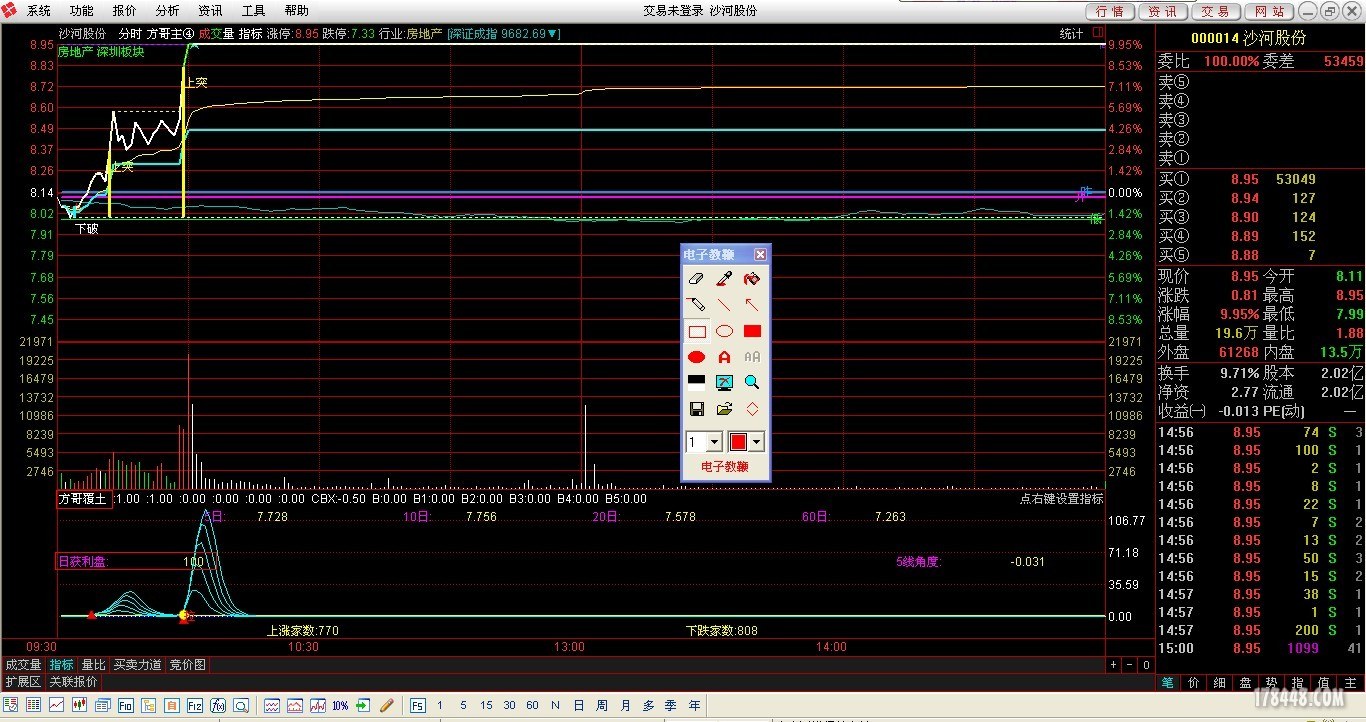Image resolution: width=1366 pixels, height=722 pixels.
Task: Click the pencil drawing toolbar icon
Action: click(x=387, y=706)
